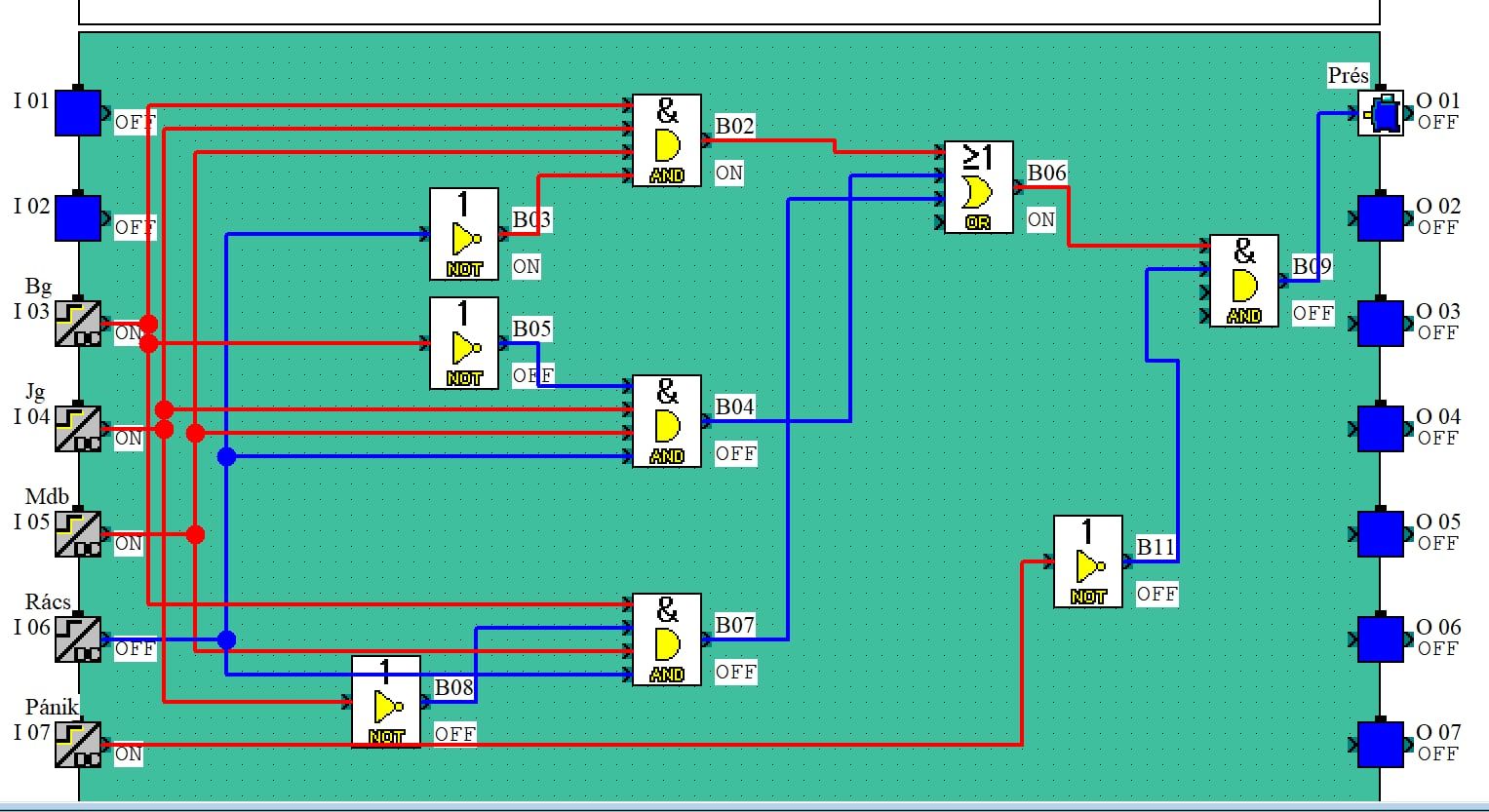Click the Rács input name label
The height and width of the screenshot is (812, 1489).
[x=48, y=601]
